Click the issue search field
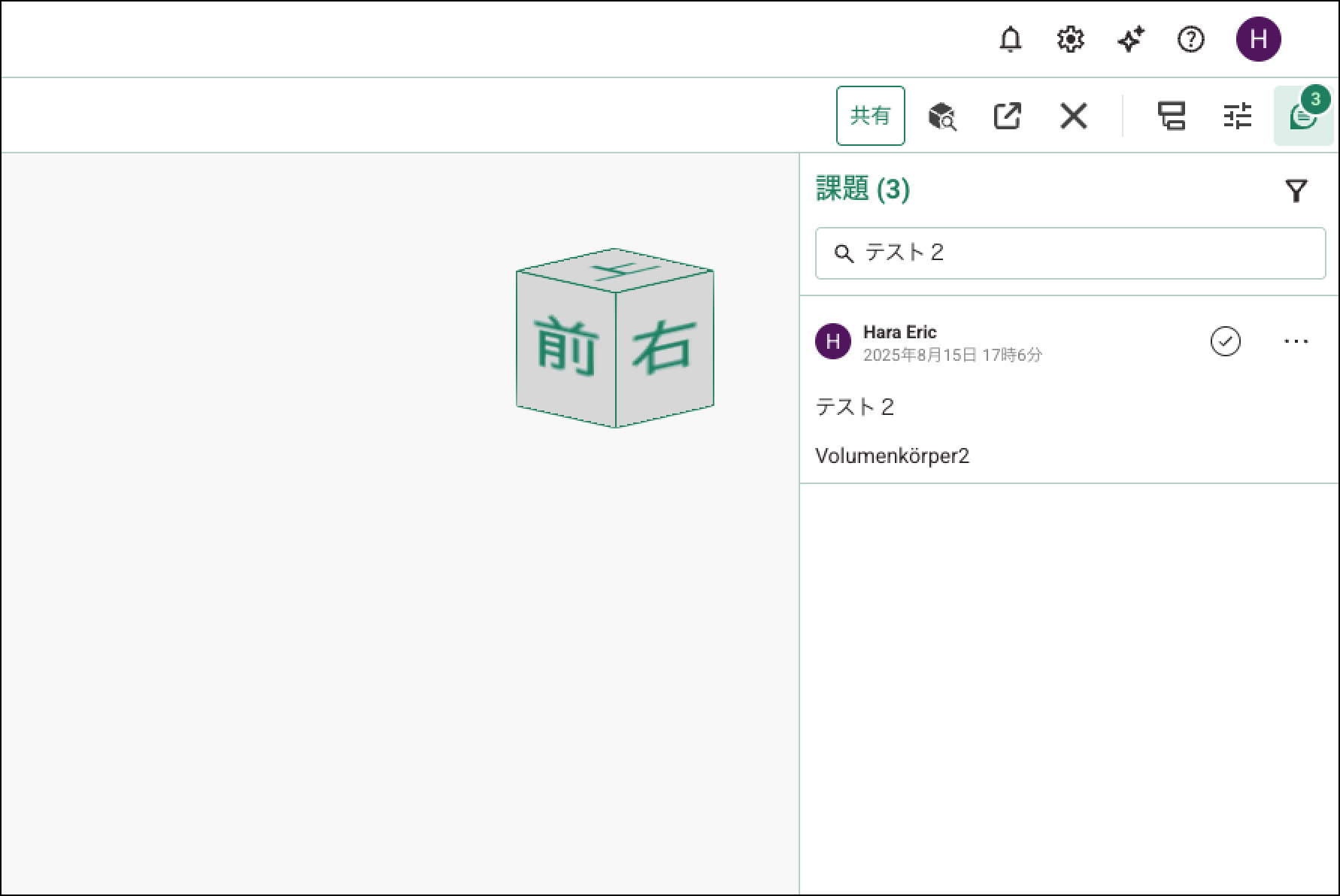 click(1083, 253)
